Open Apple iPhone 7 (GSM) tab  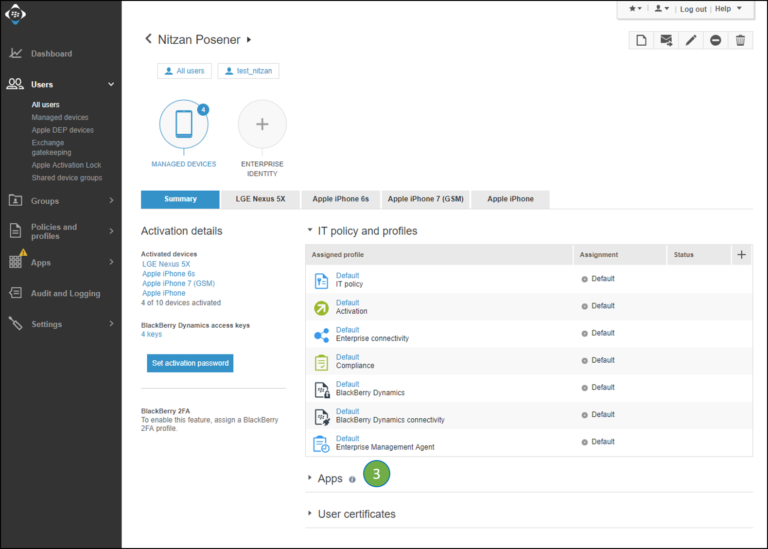[x=425, y=199]
